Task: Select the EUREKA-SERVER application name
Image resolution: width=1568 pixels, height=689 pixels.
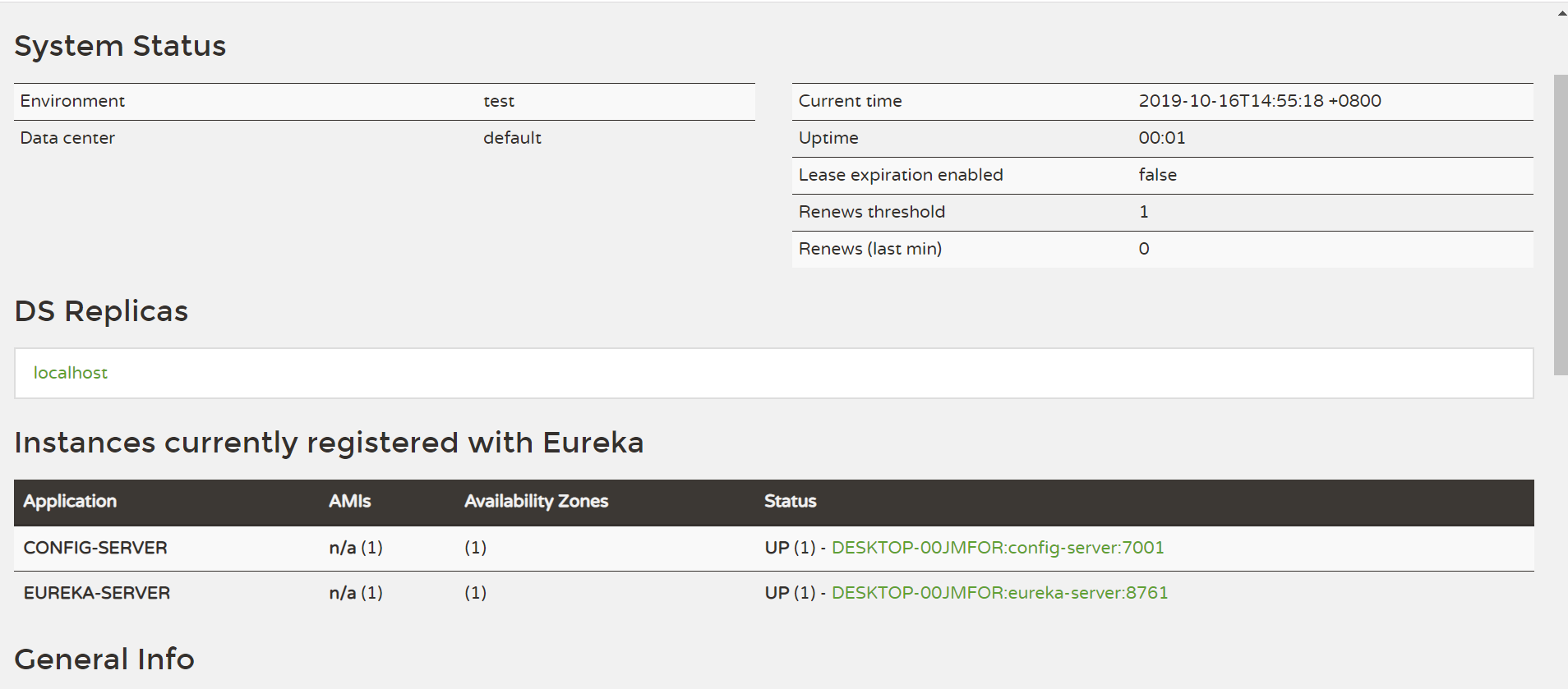Action: [x=97, y=593]
